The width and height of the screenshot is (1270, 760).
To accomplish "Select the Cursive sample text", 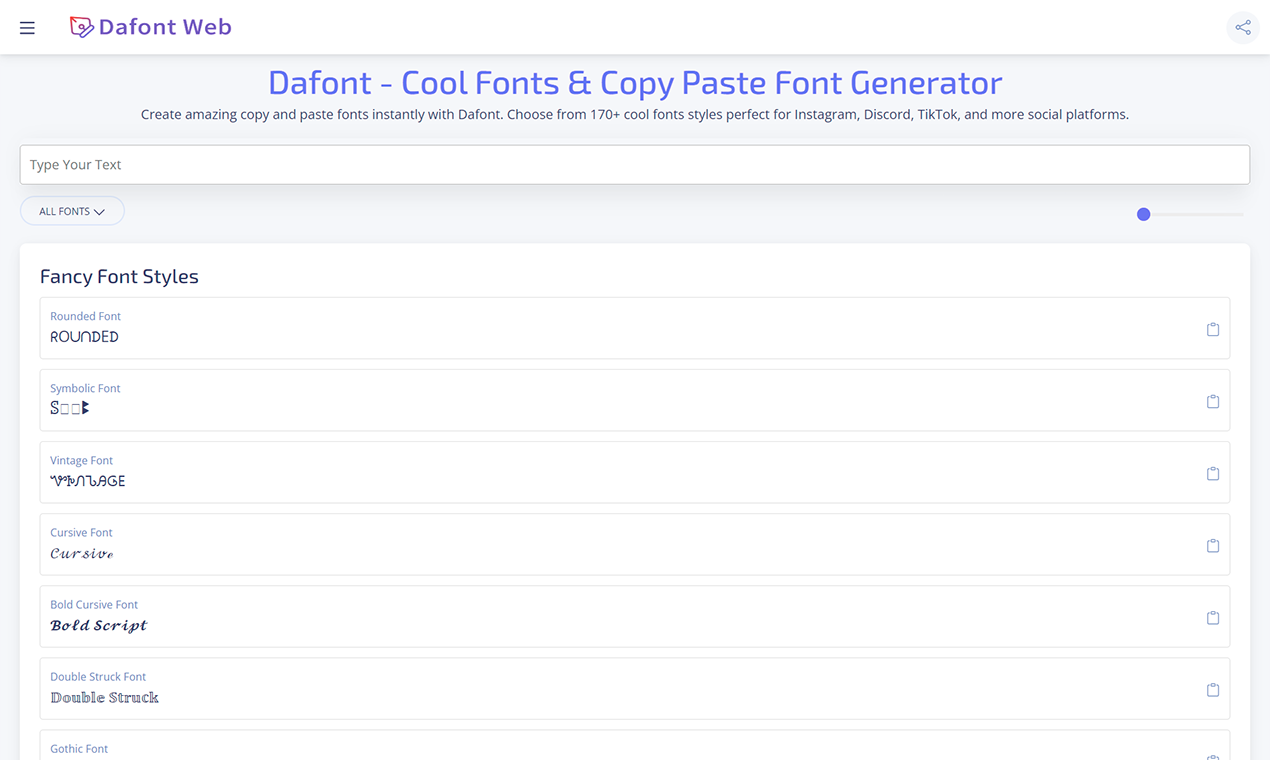I will [82, 553].
